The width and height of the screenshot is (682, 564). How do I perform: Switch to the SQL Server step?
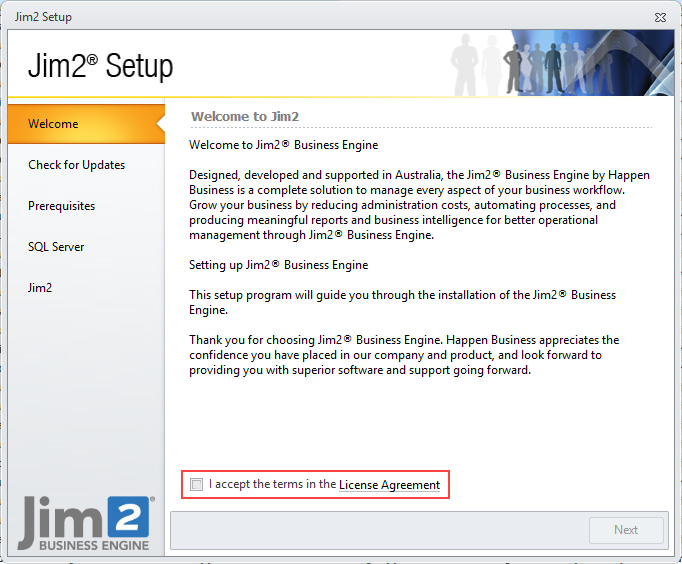(x=56, y=247)
